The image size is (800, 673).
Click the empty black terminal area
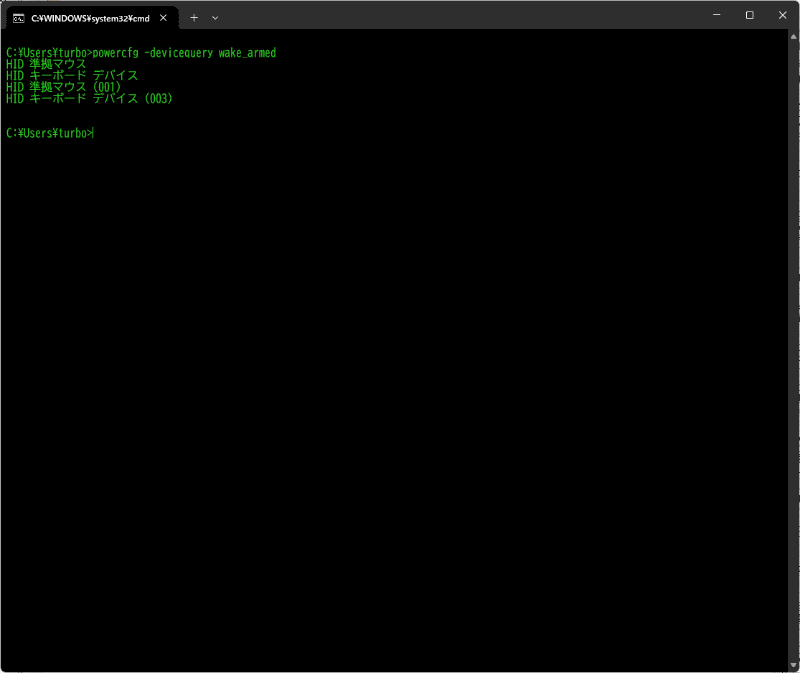pos(400,400)
